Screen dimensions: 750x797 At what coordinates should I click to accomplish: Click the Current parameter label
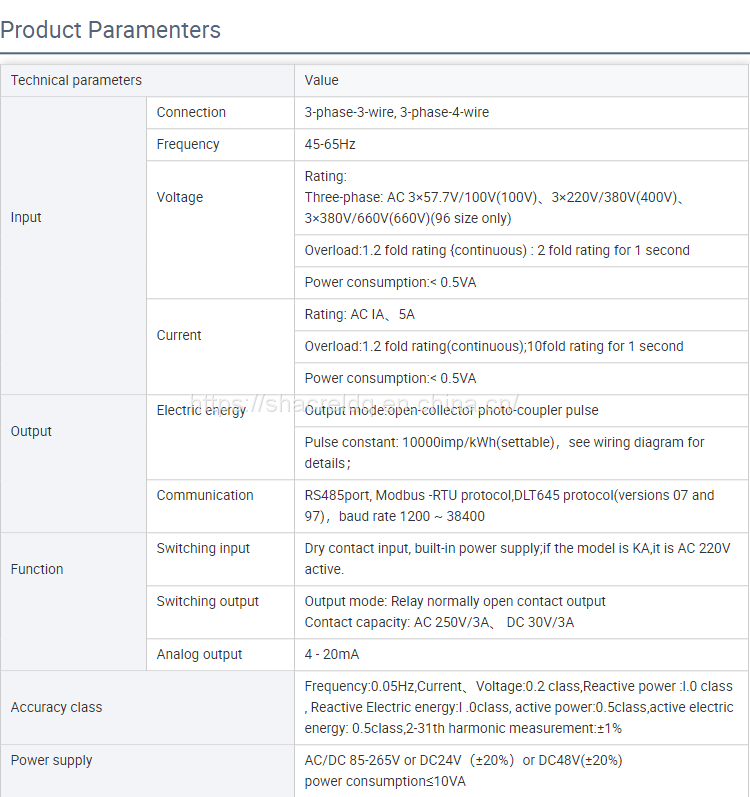(x=179, y=335)
